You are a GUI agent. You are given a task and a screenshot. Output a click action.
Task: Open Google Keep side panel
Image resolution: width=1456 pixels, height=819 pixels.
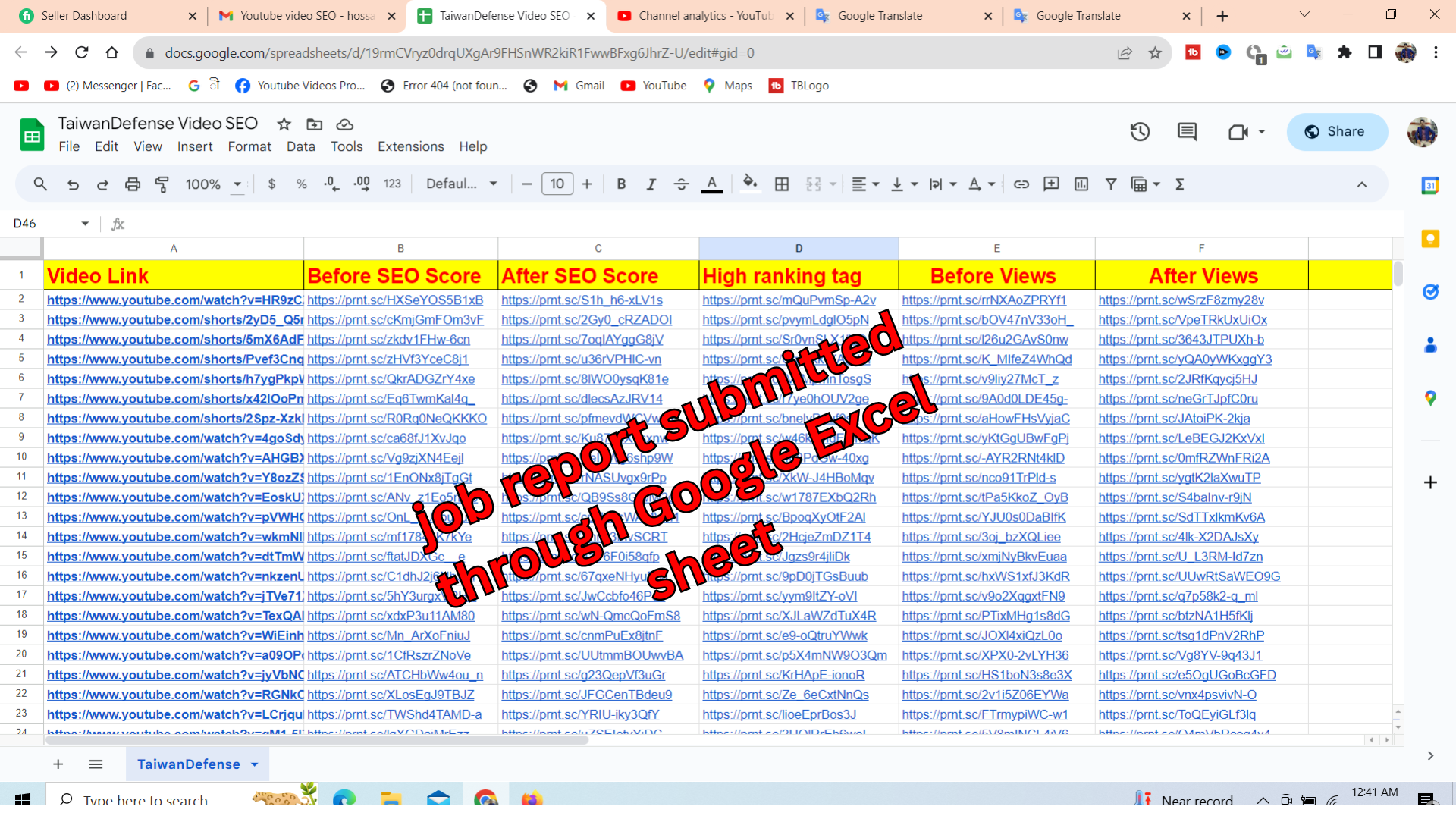pyautogui.click(x=1430, y=239)
